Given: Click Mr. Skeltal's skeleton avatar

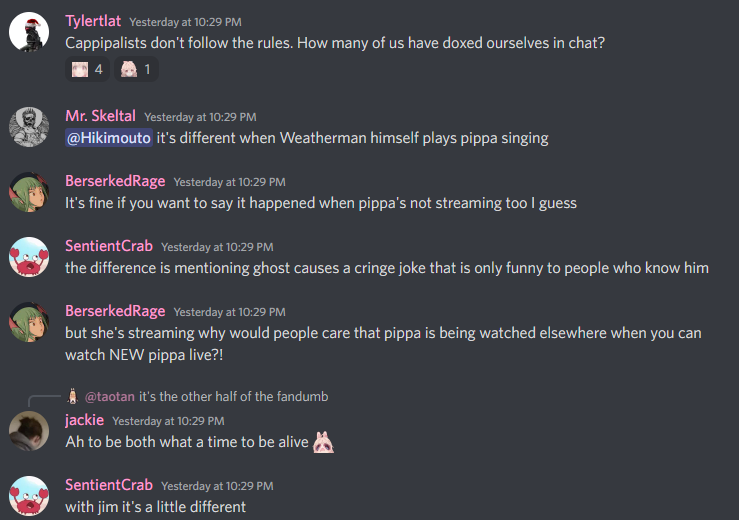Looking at the screenshot, I should pos(29,127).
